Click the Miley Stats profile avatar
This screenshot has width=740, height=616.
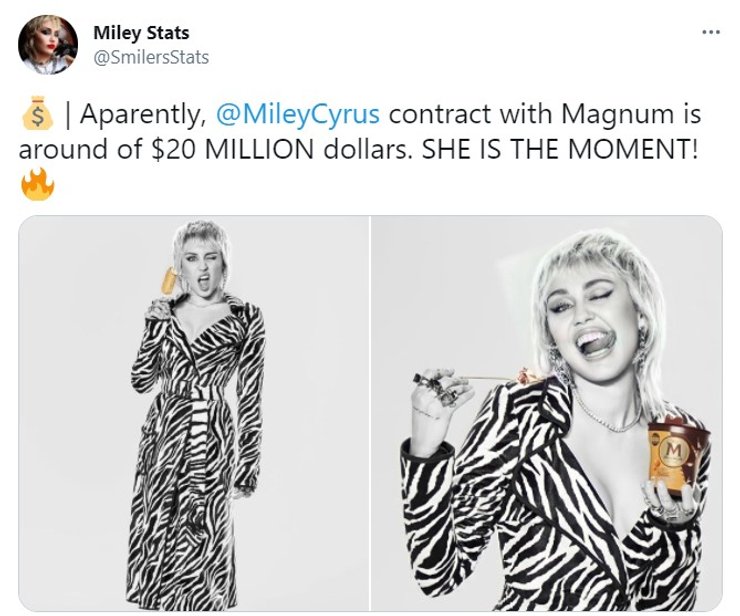point(48,45)
